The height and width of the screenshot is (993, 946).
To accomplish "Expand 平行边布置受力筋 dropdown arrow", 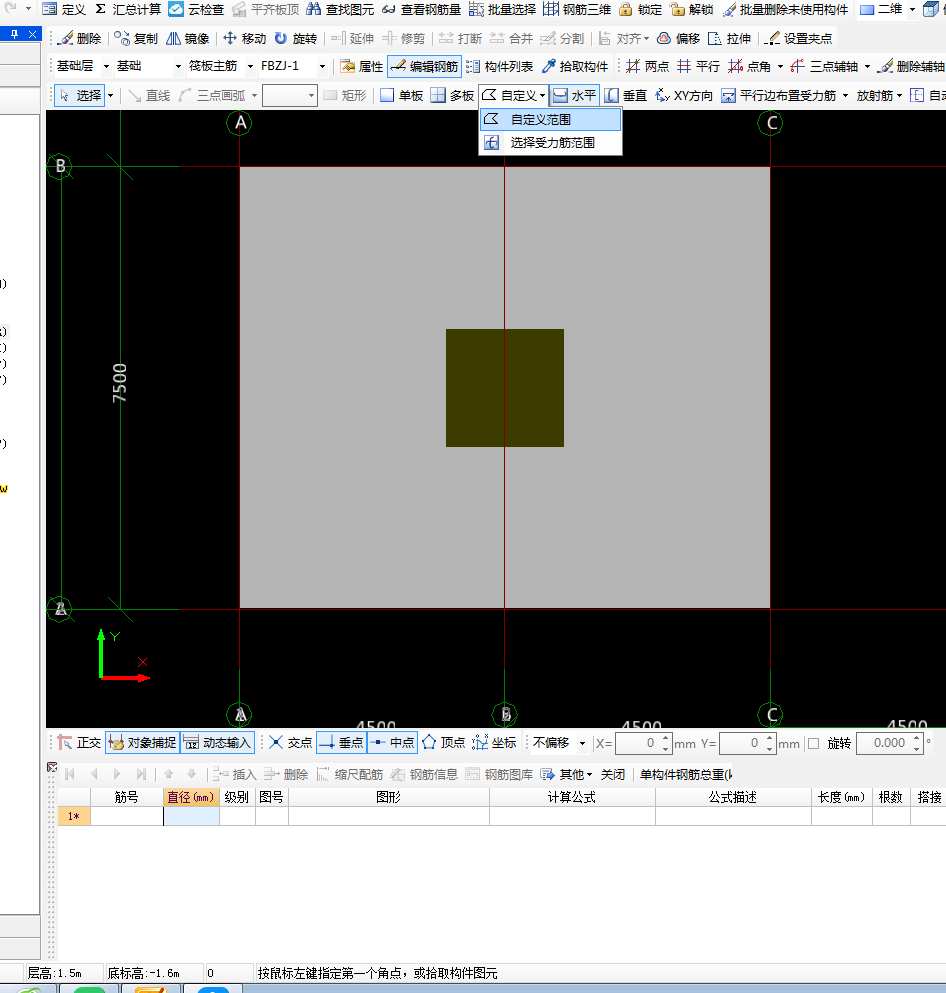I will (x=845, y=96).
